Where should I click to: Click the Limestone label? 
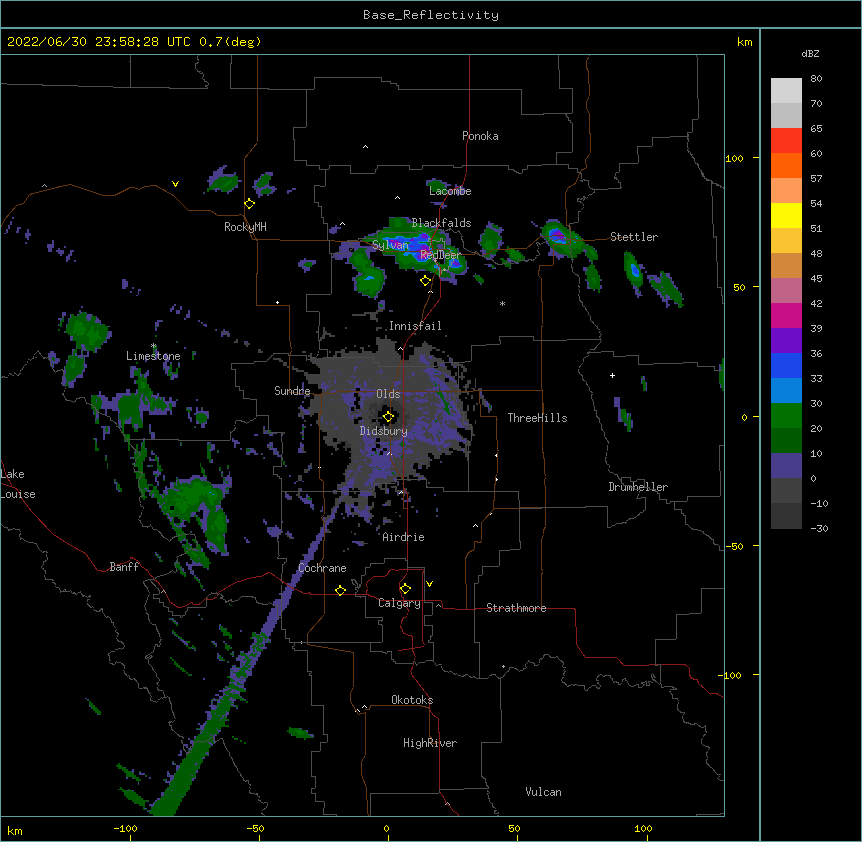pyautogui.click(x=153, y=356)
